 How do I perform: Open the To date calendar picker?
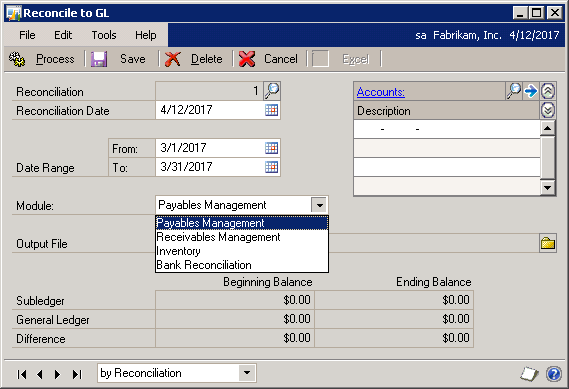tap(271, 167)
